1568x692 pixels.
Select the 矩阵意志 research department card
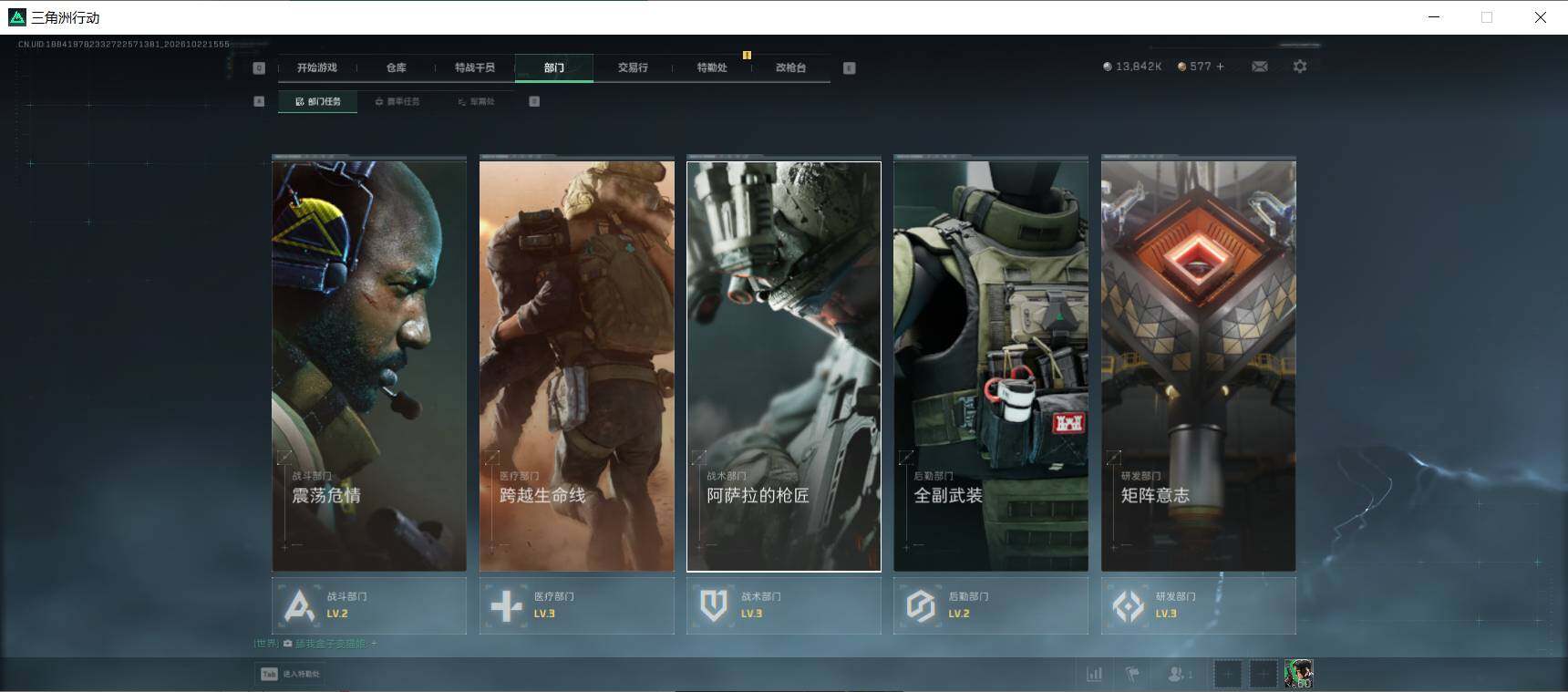tap(1199, 367)
